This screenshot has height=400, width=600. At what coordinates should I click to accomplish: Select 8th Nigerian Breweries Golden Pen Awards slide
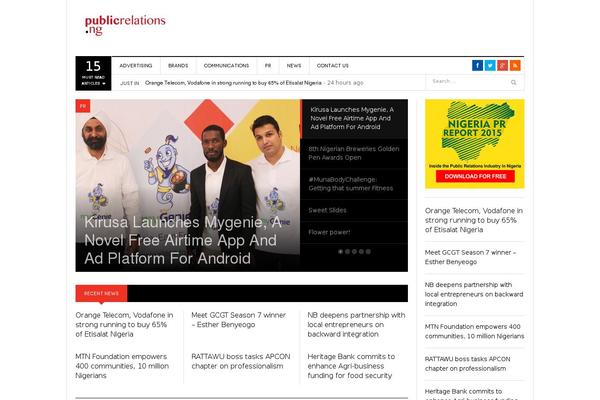[x=354, y=153]
